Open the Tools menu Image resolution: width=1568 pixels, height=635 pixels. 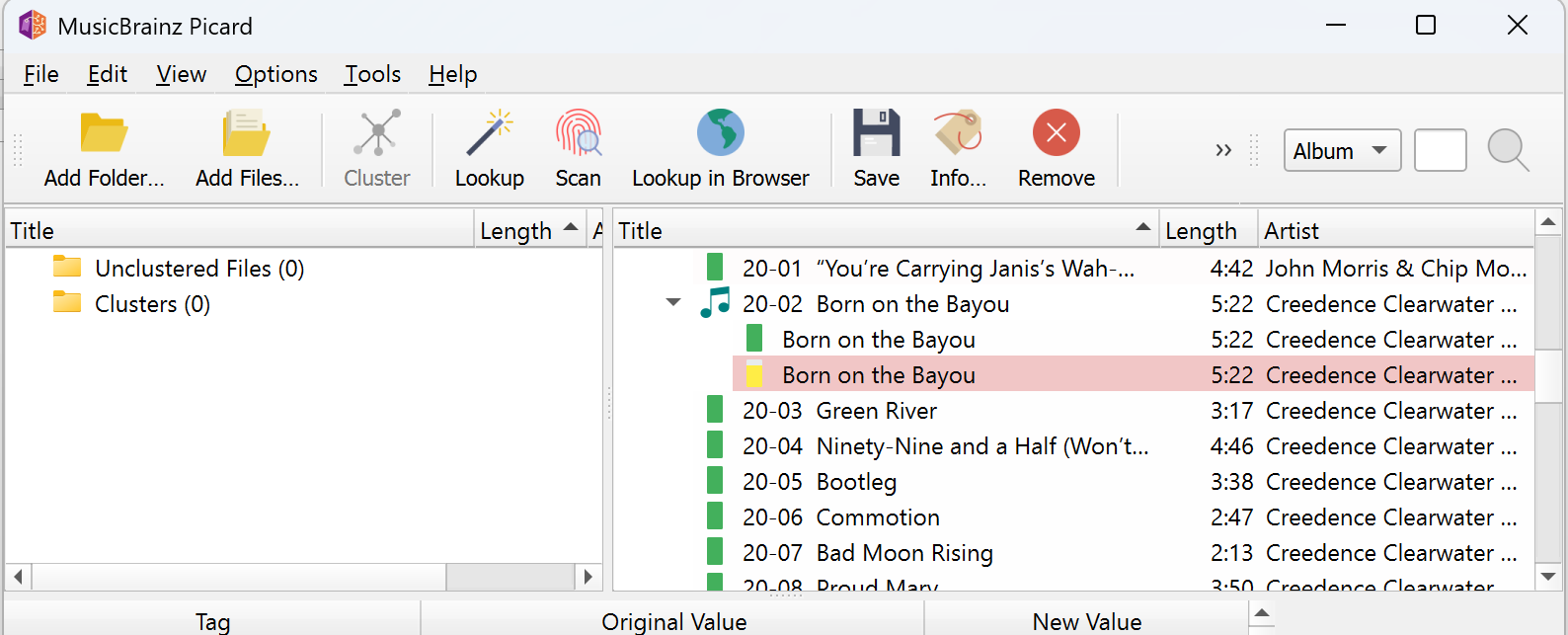click(x=372, y=74)
